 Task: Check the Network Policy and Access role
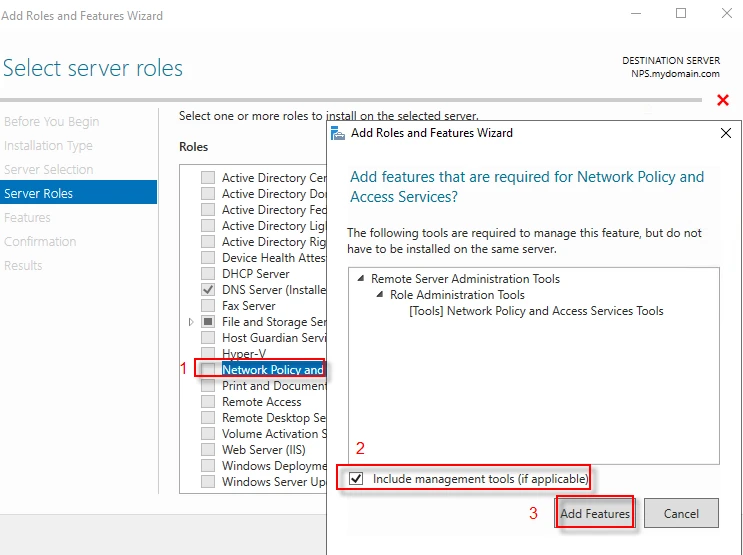208,370
